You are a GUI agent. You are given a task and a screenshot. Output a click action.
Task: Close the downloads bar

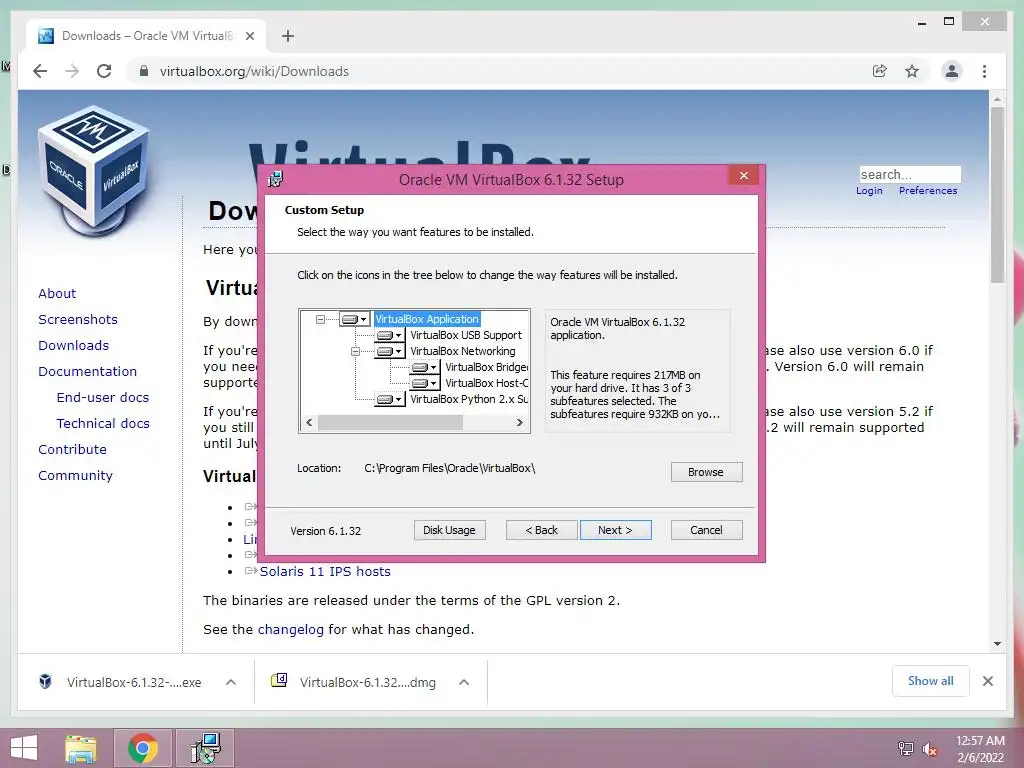click(x=987, y=681)
